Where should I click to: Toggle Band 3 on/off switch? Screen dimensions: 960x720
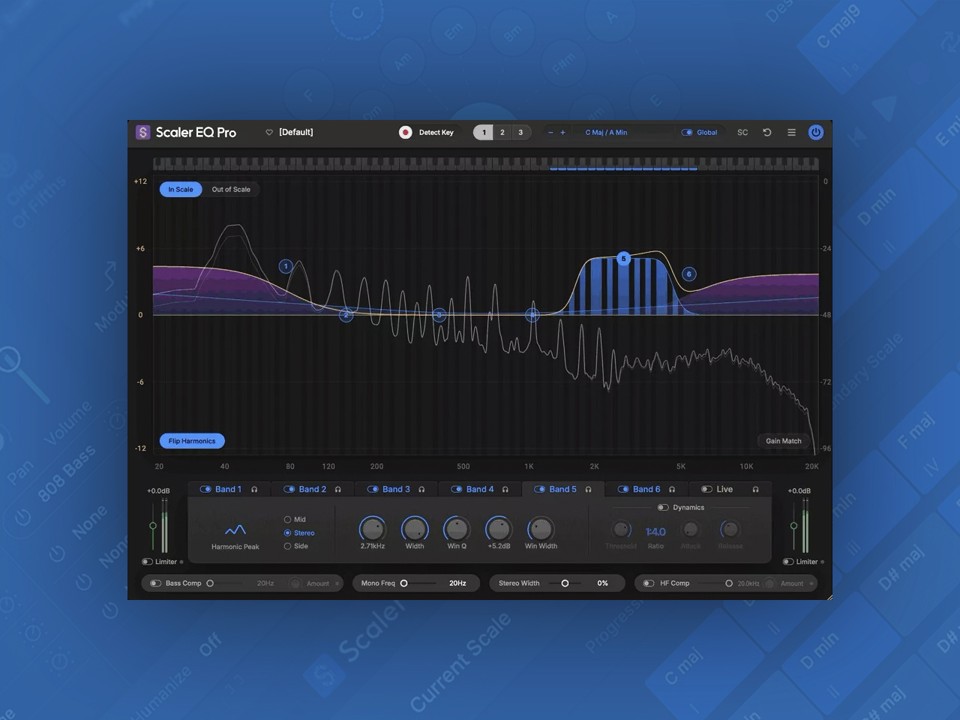372,489
